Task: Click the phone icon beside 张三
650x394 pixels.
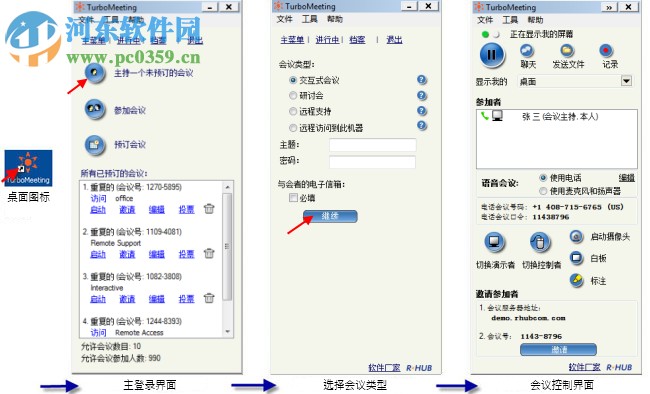Action: 484,116
